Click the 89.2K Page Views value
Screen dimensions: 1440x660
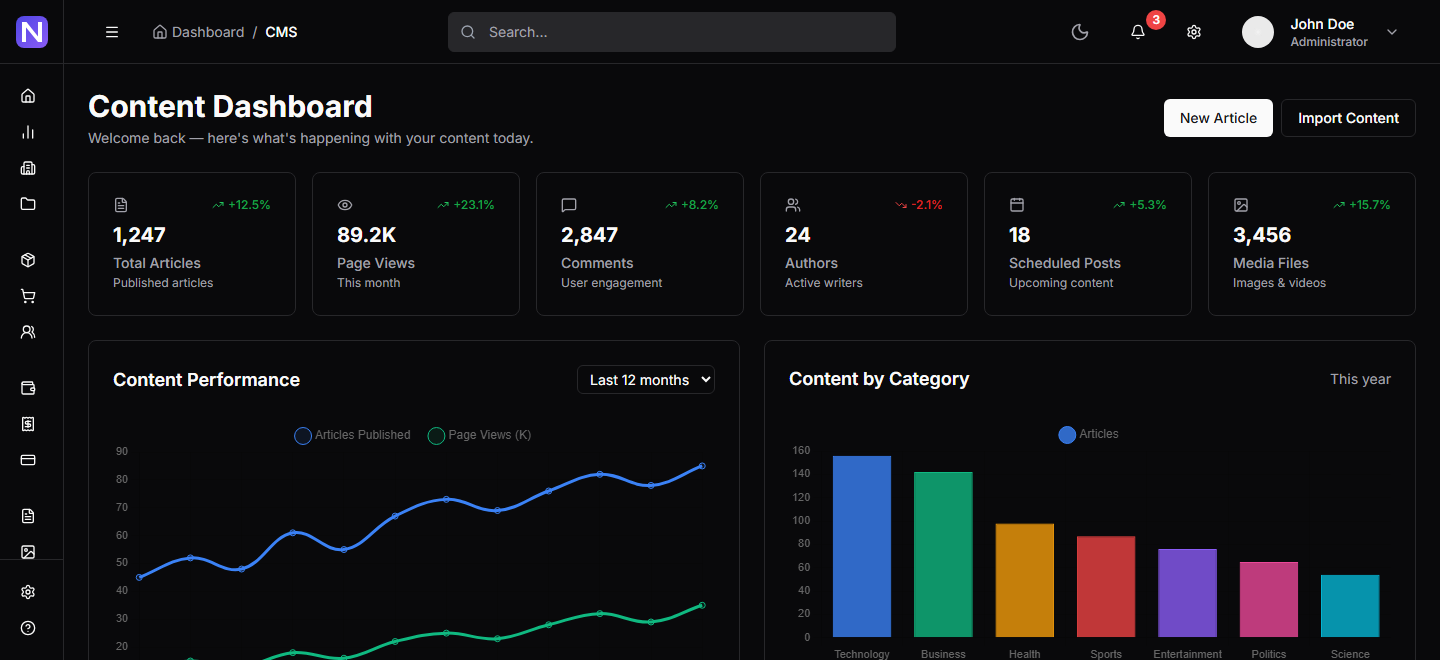367,235
